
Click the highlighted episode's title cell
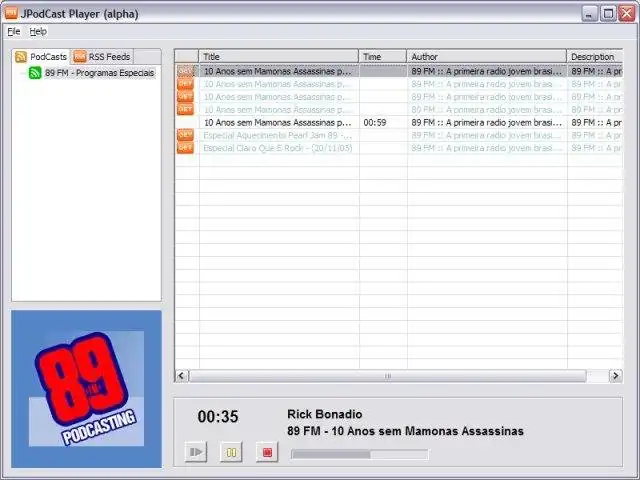279,71
